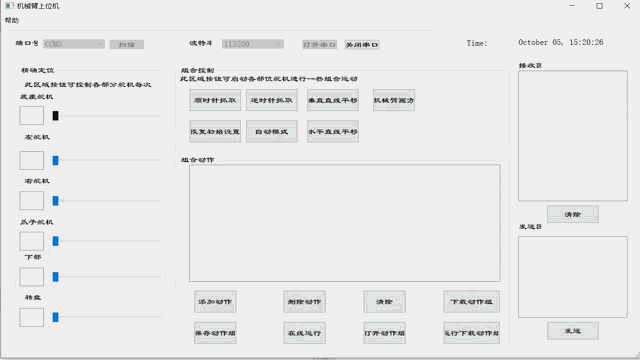The width and height of the screenshot is (640, 360).
Task: Click the 底座舵机 value box
Action: click(x=31, y=116)
